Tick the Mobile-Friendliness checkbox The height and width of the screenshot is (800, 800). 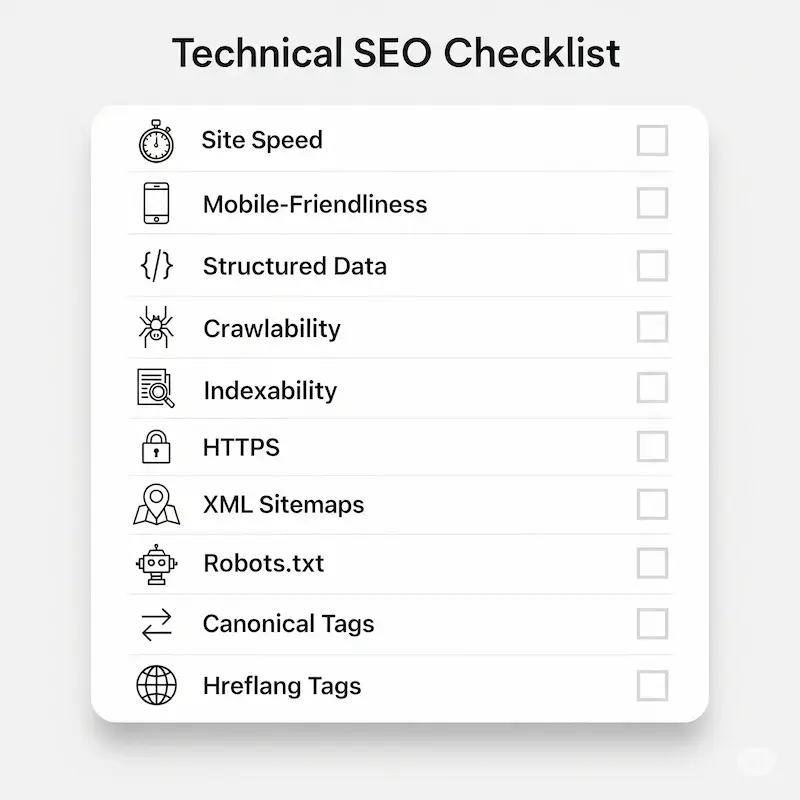[x=652, y=203]
